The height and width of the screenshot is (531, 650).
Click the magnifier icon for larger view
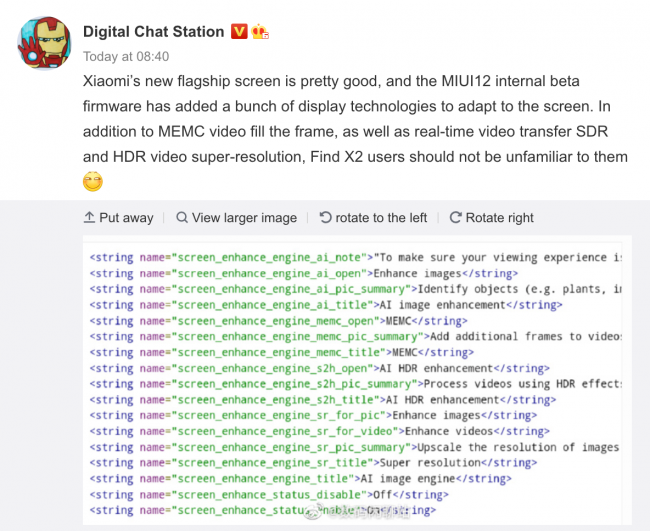tap(182, 218)
